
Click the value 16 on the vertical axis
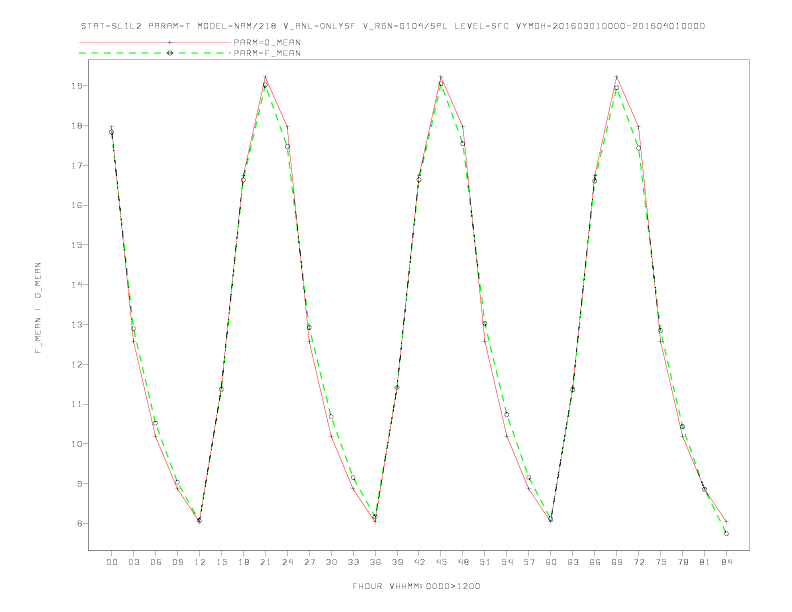pos(76,206)
